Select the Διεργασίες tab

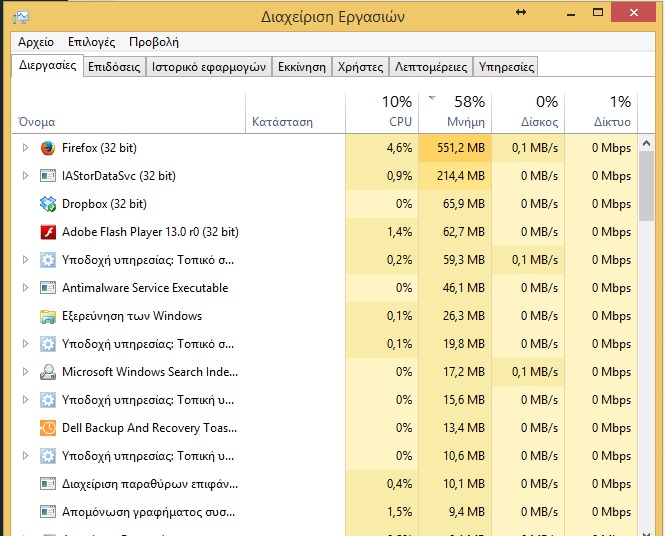pyautogui.click(x=48, y=65)
